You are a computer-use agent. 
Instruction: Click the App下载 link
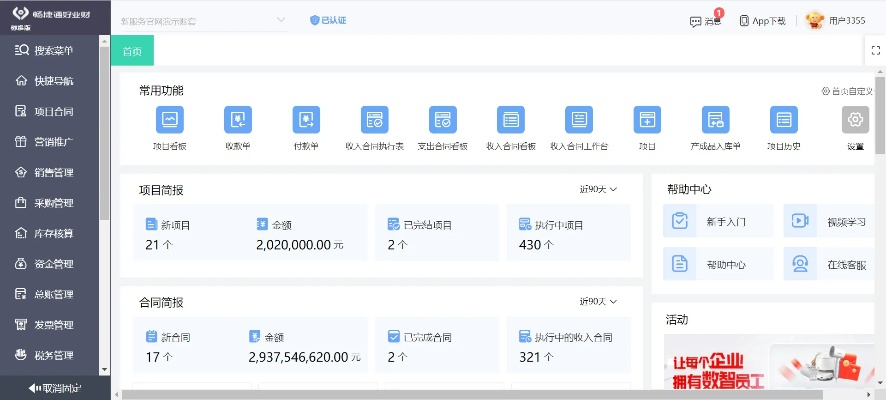[762, 20]
